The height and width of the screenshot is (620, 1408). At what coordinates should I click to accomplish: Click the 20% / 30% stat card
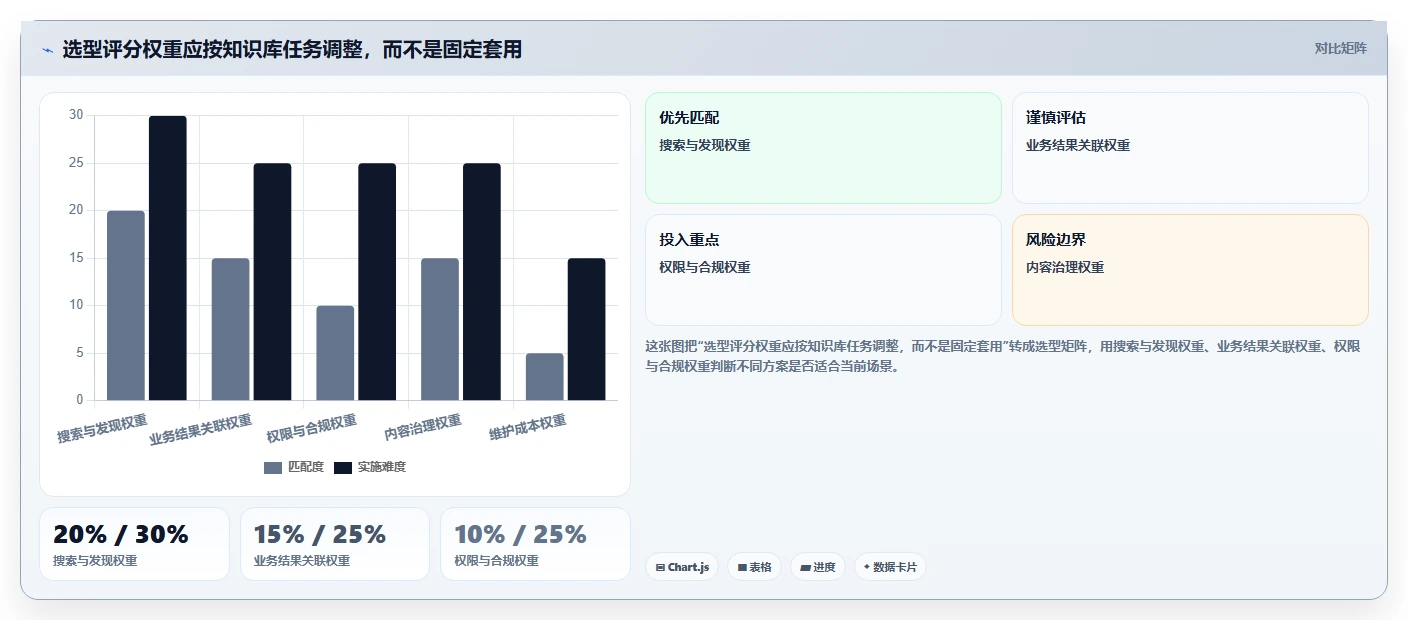[134, 544]
